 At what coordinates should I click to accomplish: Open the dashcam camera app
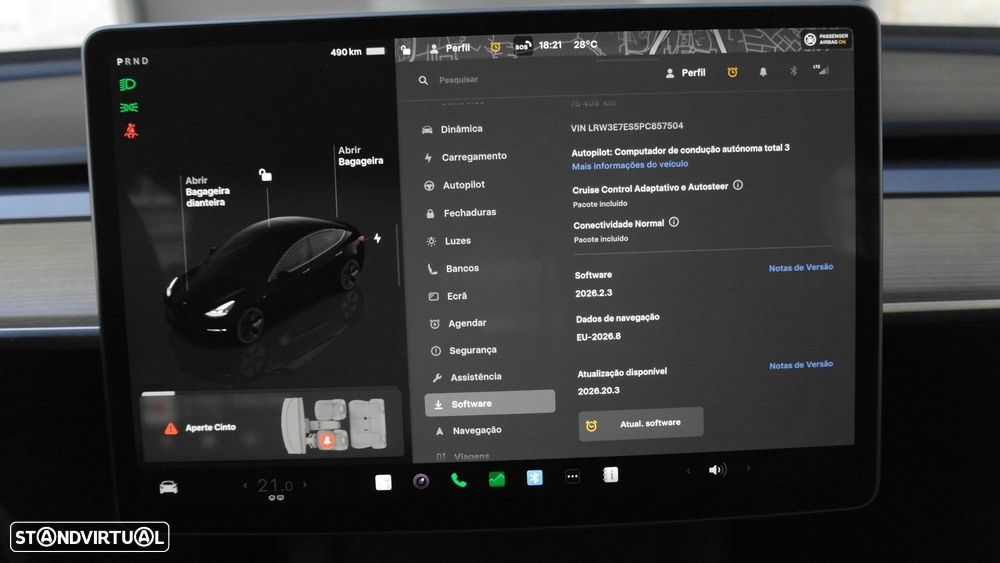pyautogui.click(x=421, y=481)
